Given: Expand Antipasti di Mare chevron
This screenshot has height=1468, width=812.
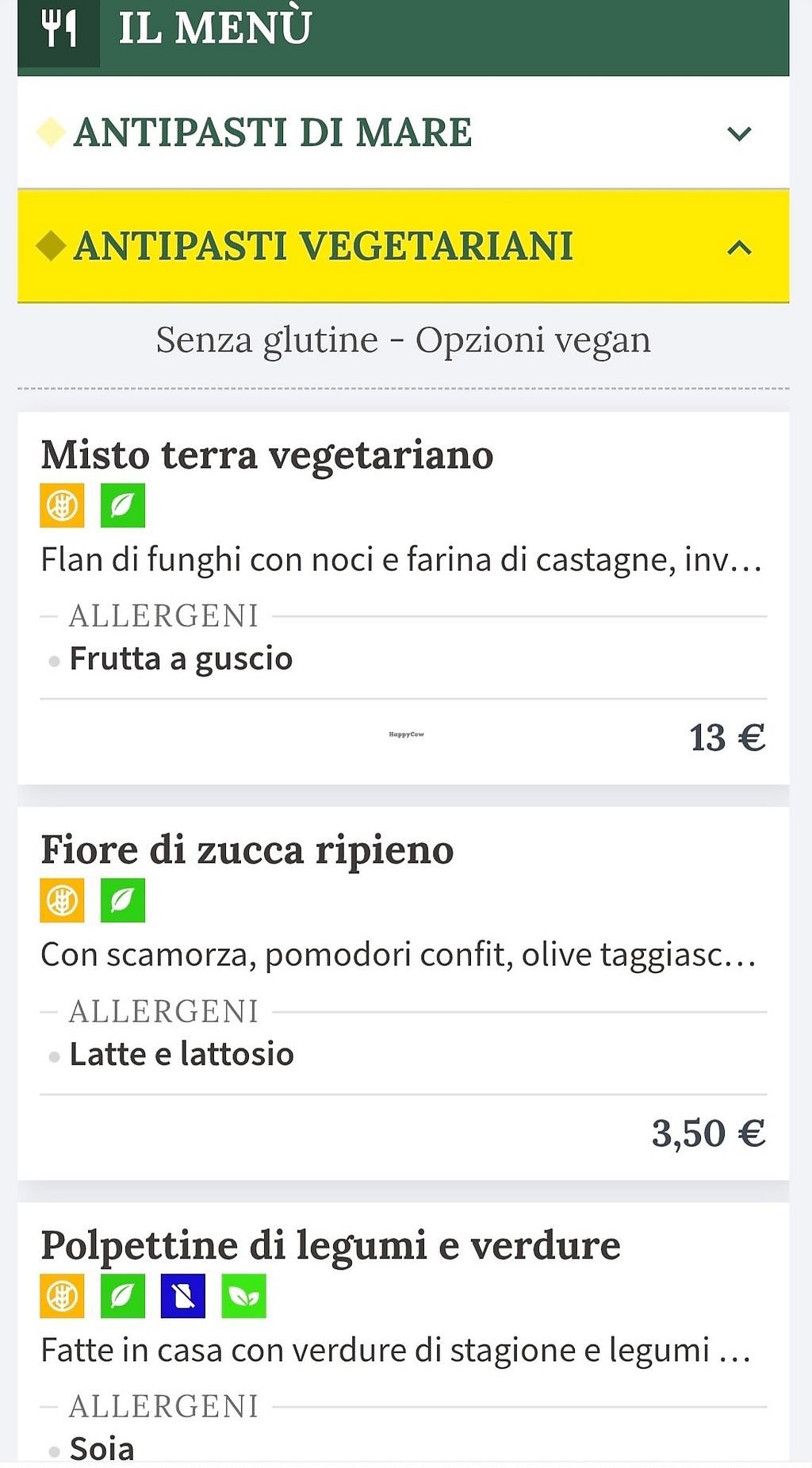Looking at the screenshot, I should (x=739, y=133).
